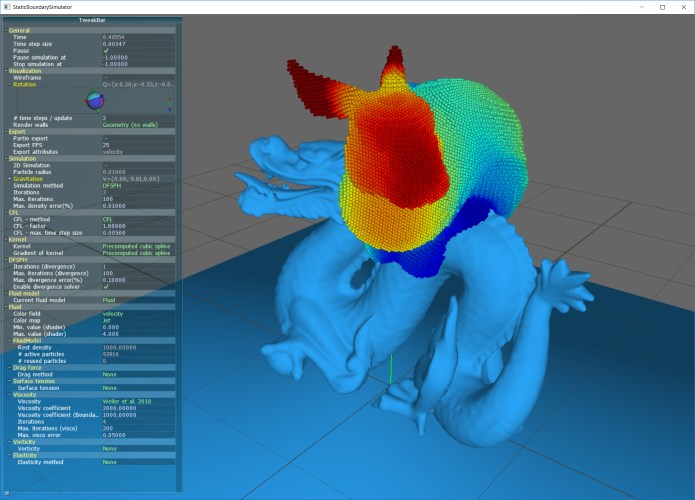Select Max. density error(%) value

tap(139, 206)
